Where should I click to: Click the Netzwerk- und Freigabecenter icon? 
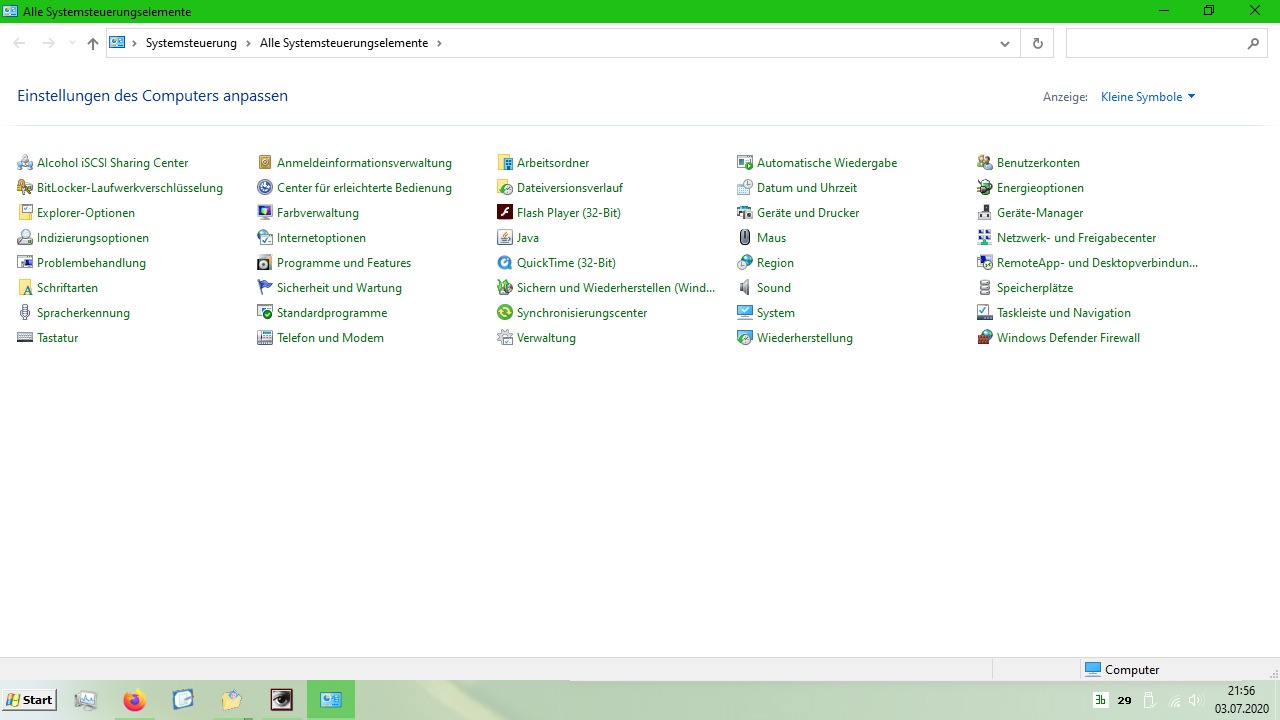pyautogui.click(x=985, y=238)
